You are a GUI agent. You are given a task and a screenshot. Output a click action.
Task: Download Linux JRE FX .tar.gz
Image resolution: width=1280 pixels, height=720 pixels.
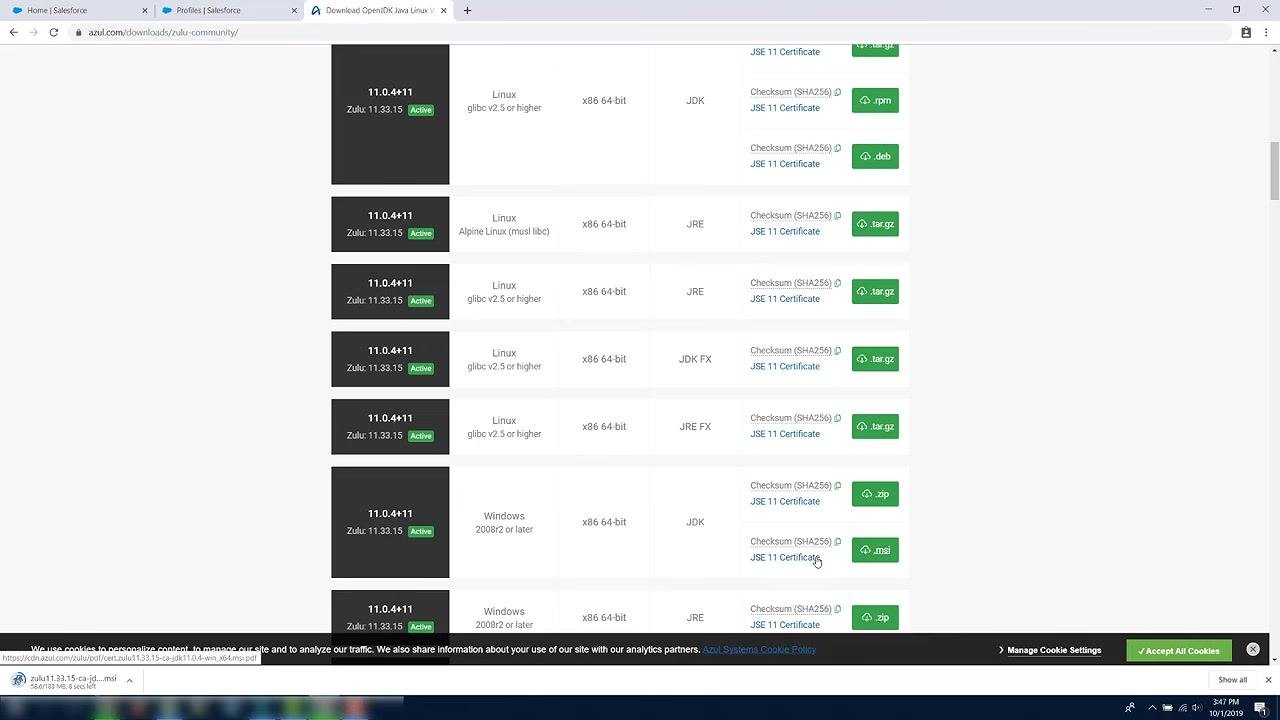[875, 427]
